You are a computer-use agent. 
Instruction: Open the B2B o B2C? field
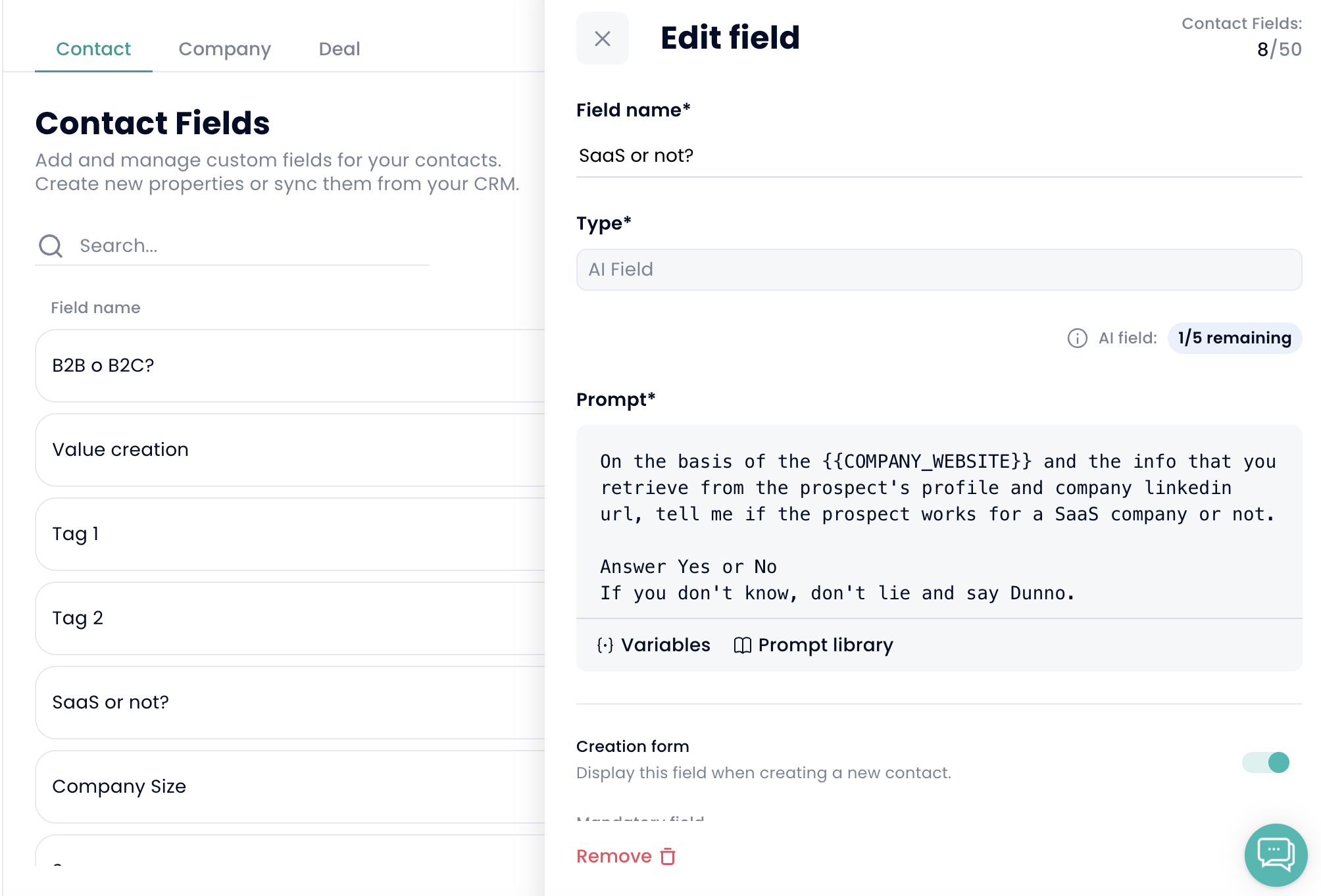pos(289,366)
